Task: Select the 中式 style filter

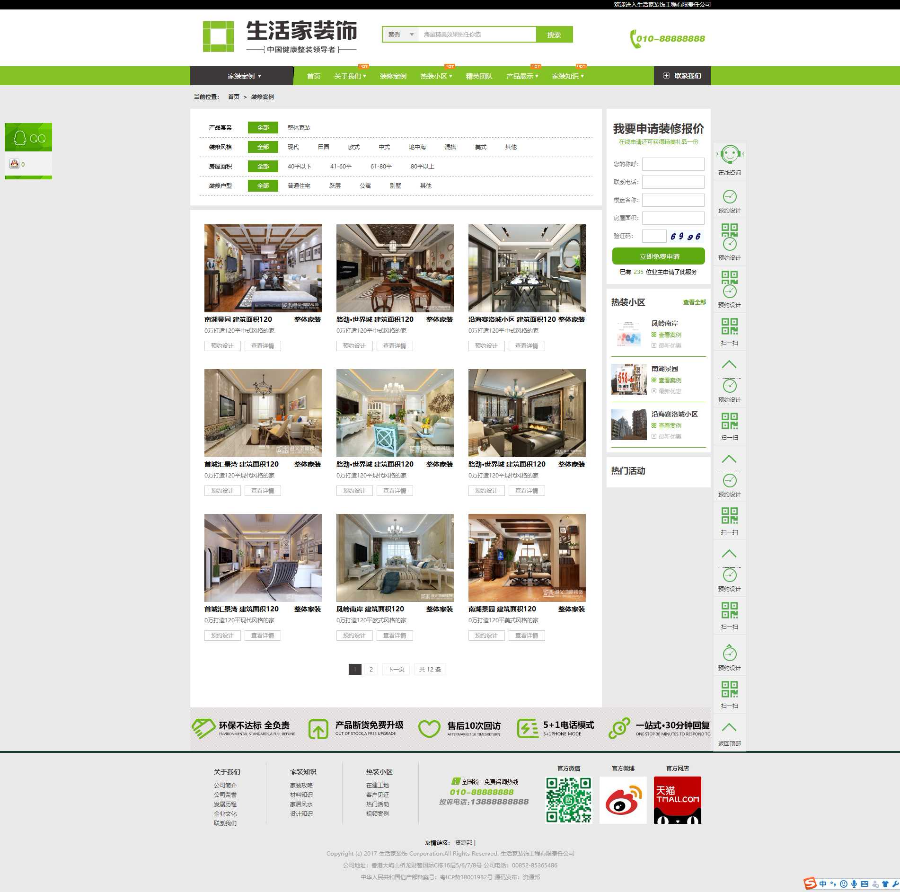Action: pyautogui.click(x=384, y=147)
